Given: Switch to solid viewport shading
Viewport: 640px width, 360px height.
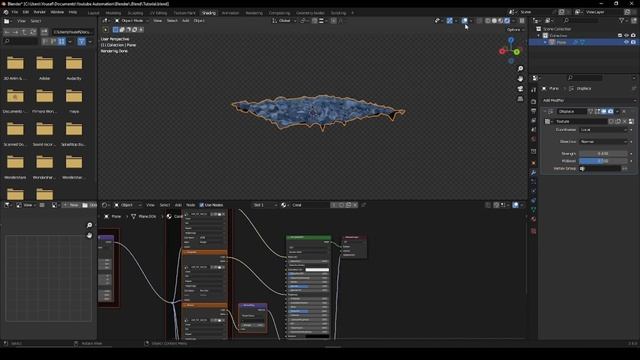Looking at the screenshot, I should 494,21.
